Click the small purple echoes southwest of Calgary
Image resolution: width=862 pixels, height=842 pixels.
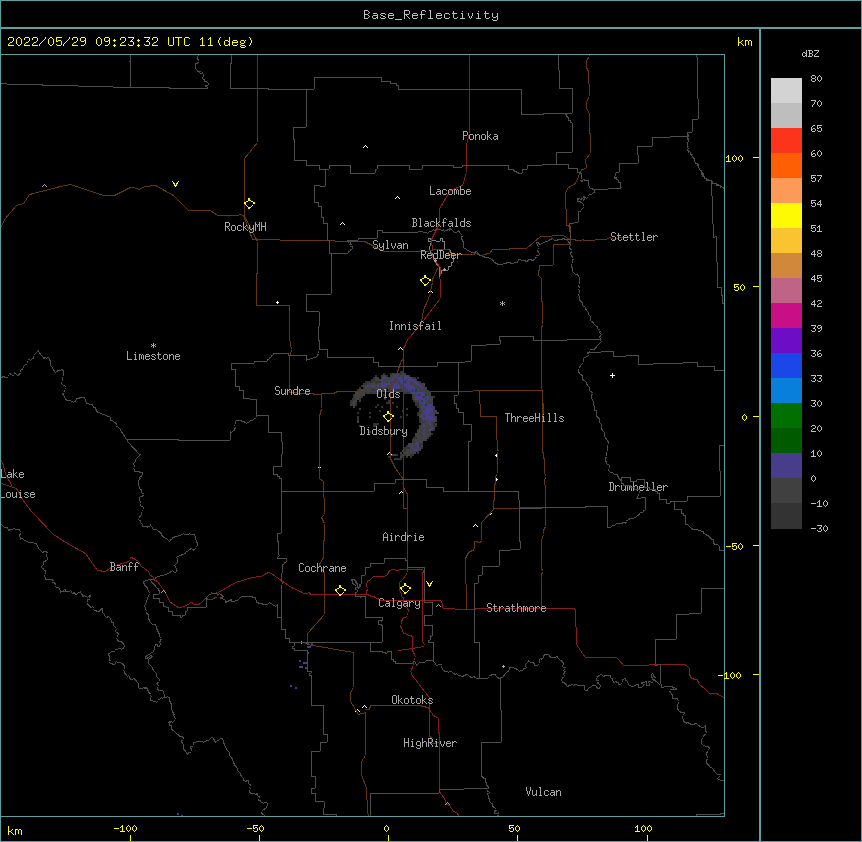[302, 665]
